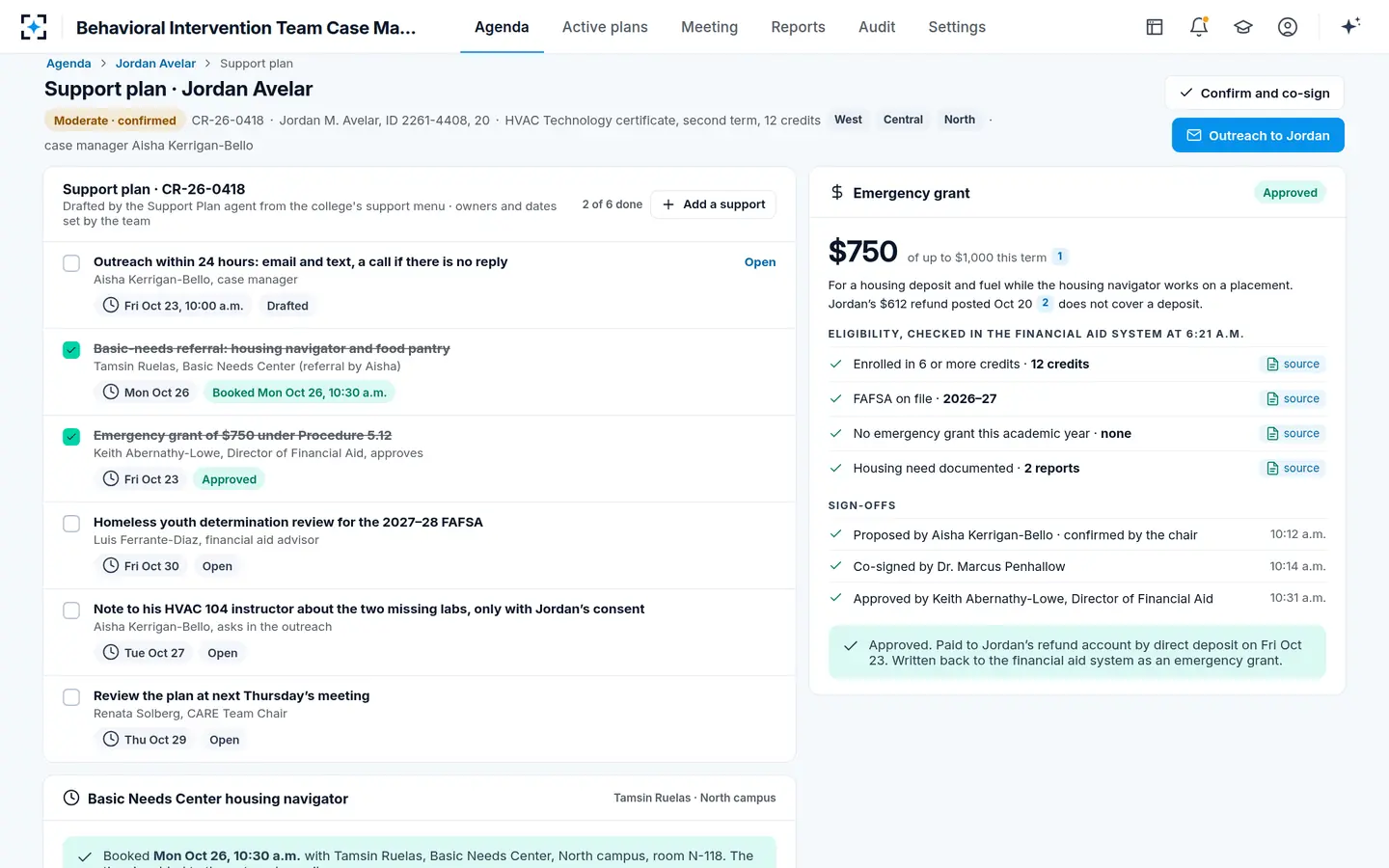The width and height of the screenshot is (1389, 868).
Task: Check Review the plan at next Thursday's meeting
Action: pyautogui.click(x=71, y=697)
